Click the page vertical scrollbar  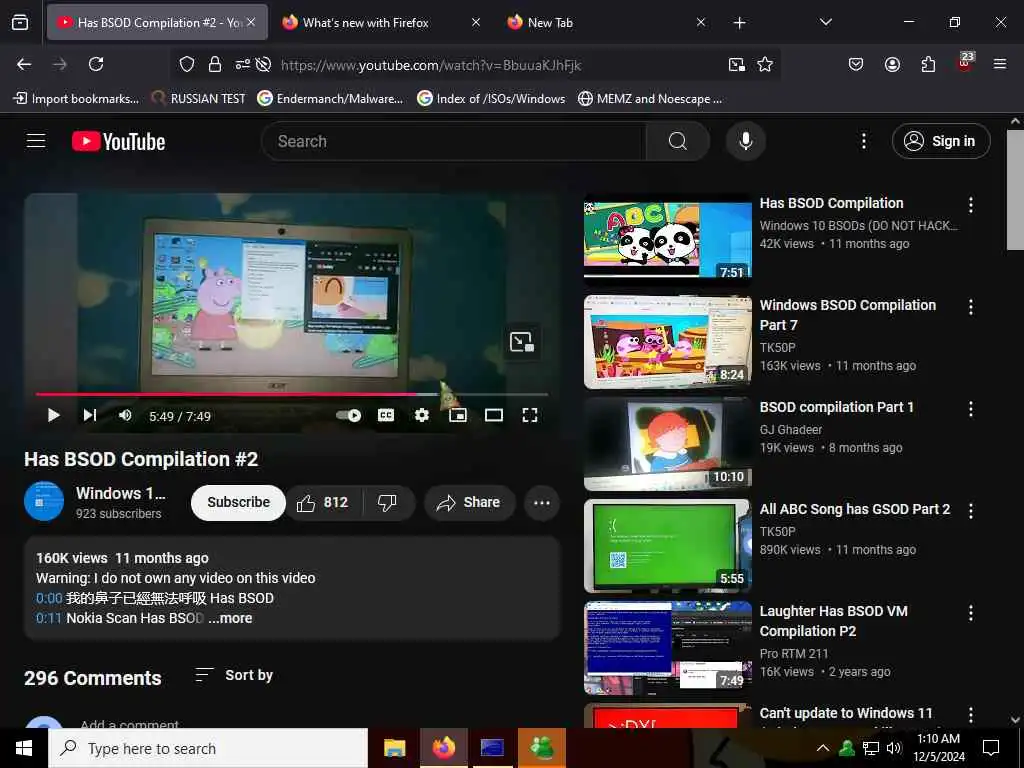click(x=1015, y=189)
